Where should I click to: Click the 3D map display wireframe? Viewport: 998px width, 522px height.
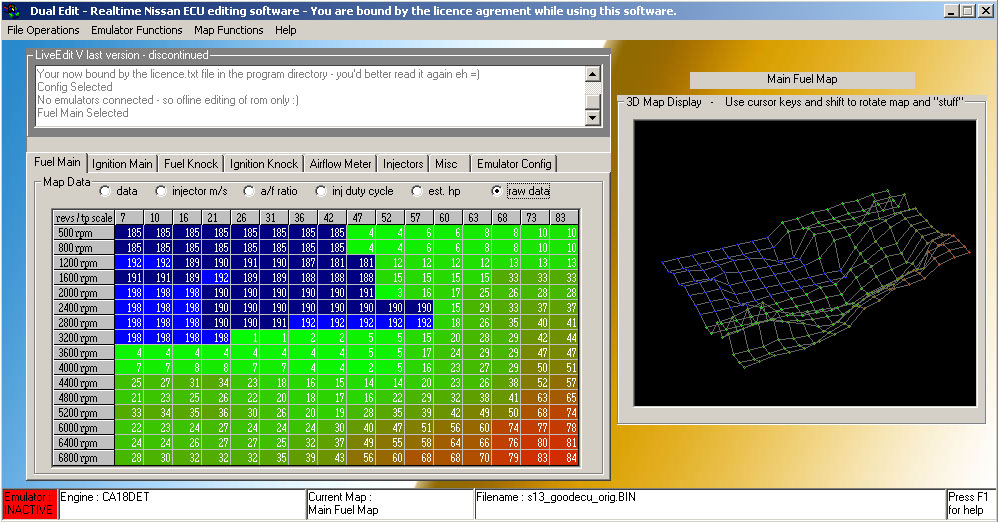tap(805, 263)
